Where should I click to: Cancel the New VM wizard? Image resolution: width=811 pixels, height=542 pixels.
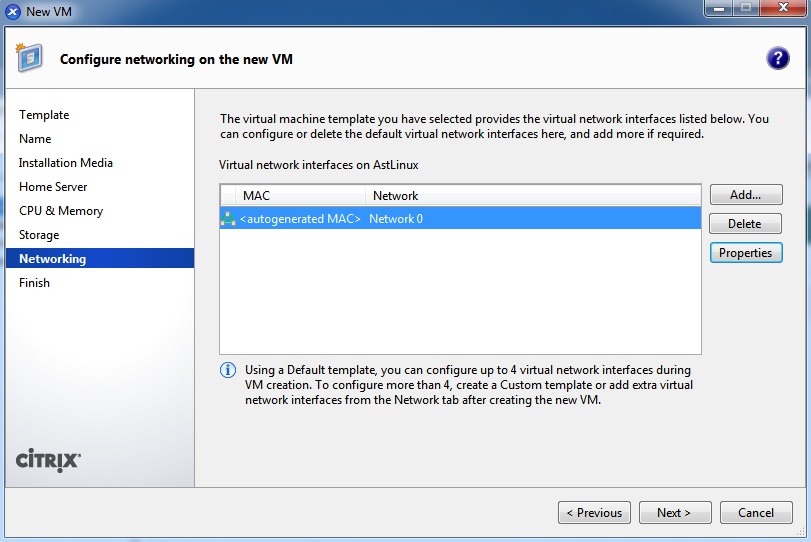coord(756,513)
